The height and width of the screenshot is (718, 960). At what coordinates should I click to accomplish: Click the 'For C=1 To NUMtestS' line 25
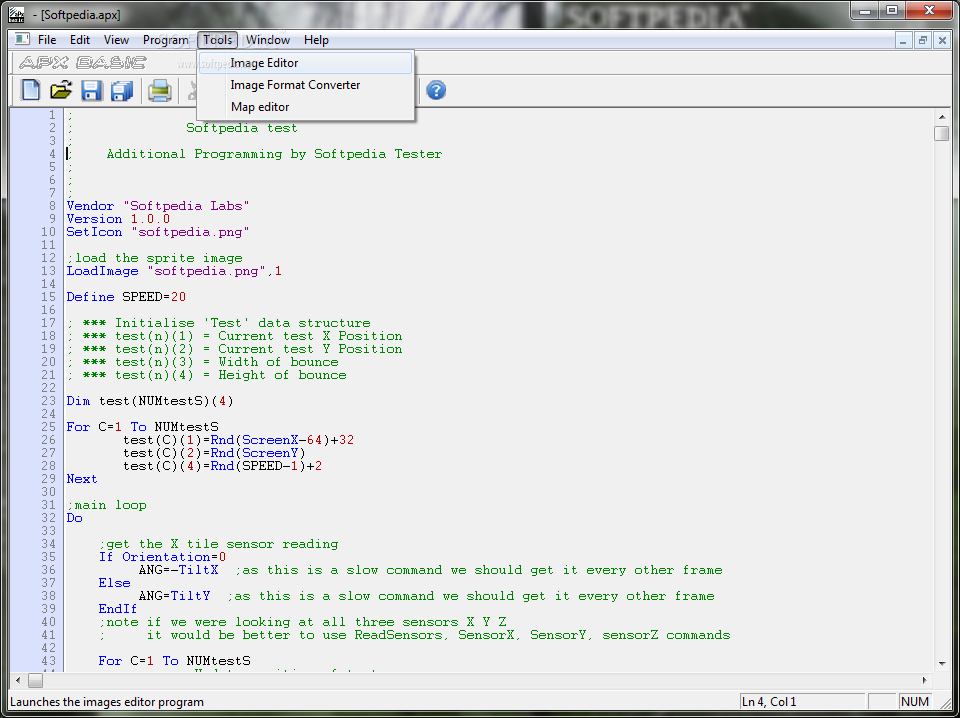142,427
